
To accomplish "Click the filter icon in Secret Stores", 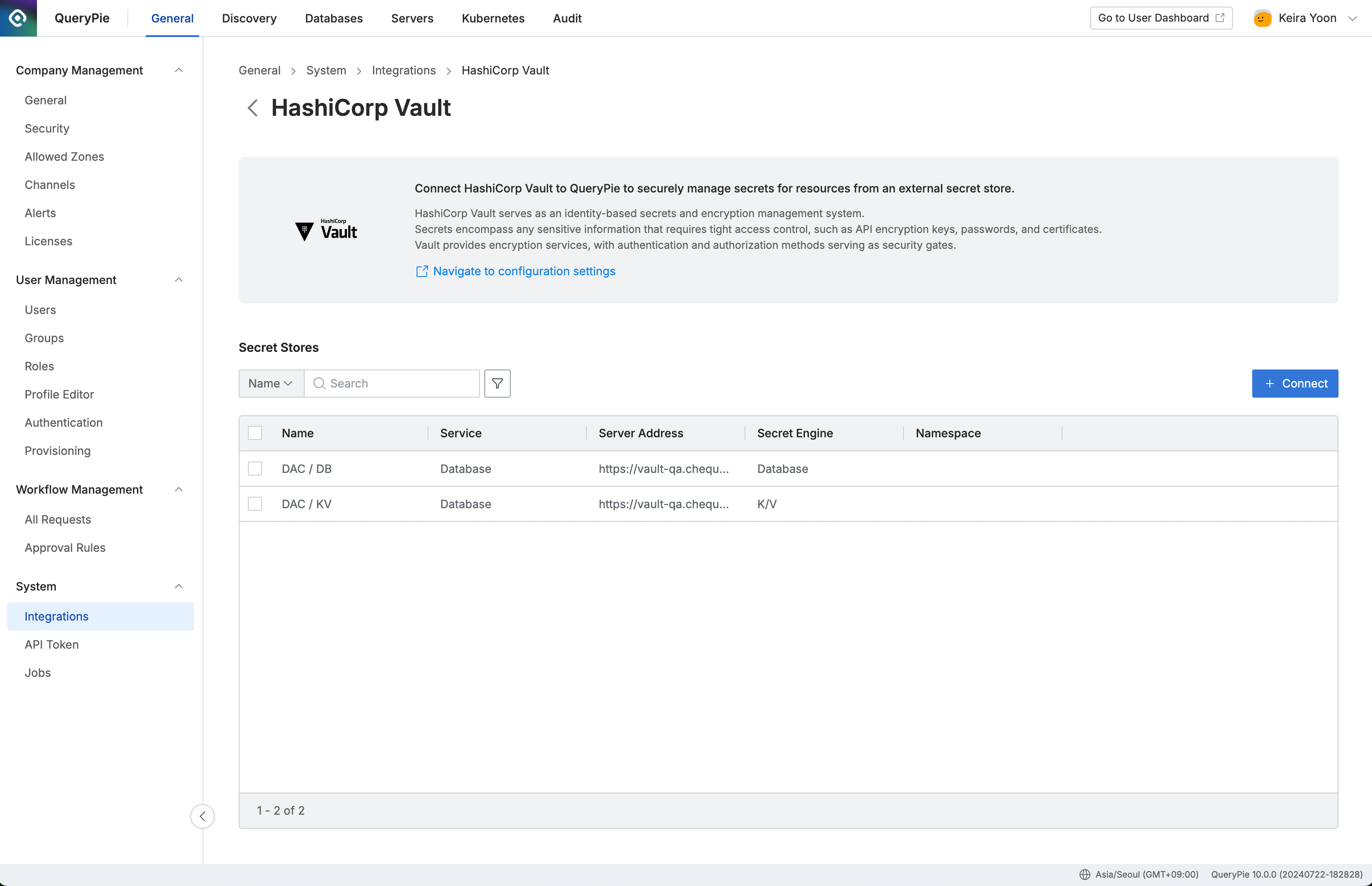I will (497, 383).
